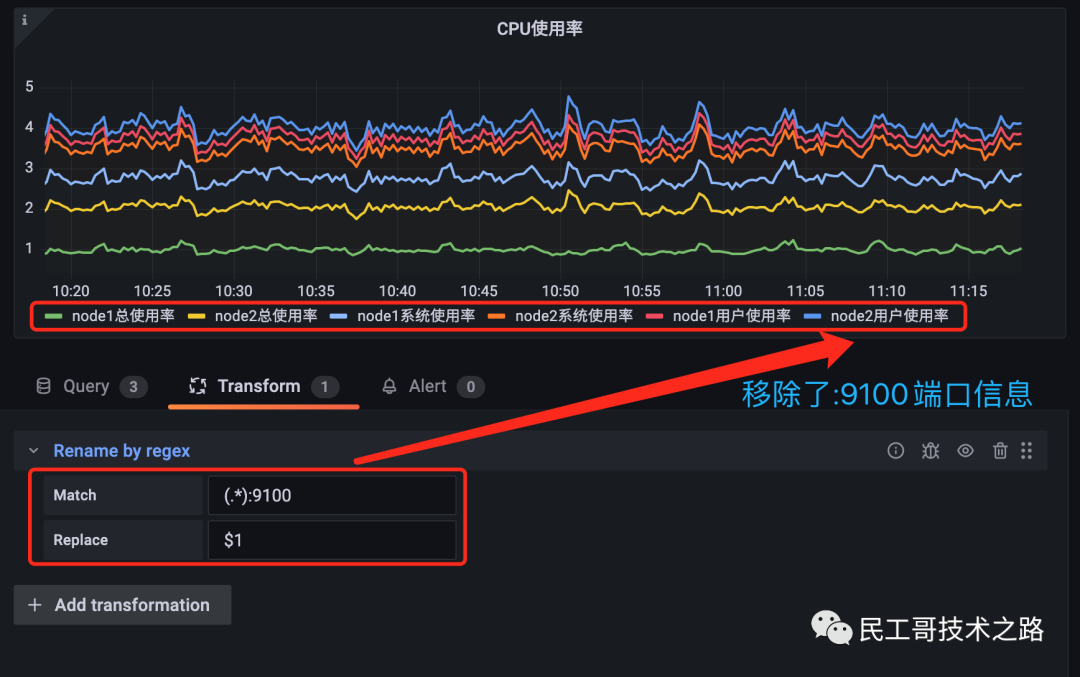Toggle node1系统使用率 legend series

416,316
